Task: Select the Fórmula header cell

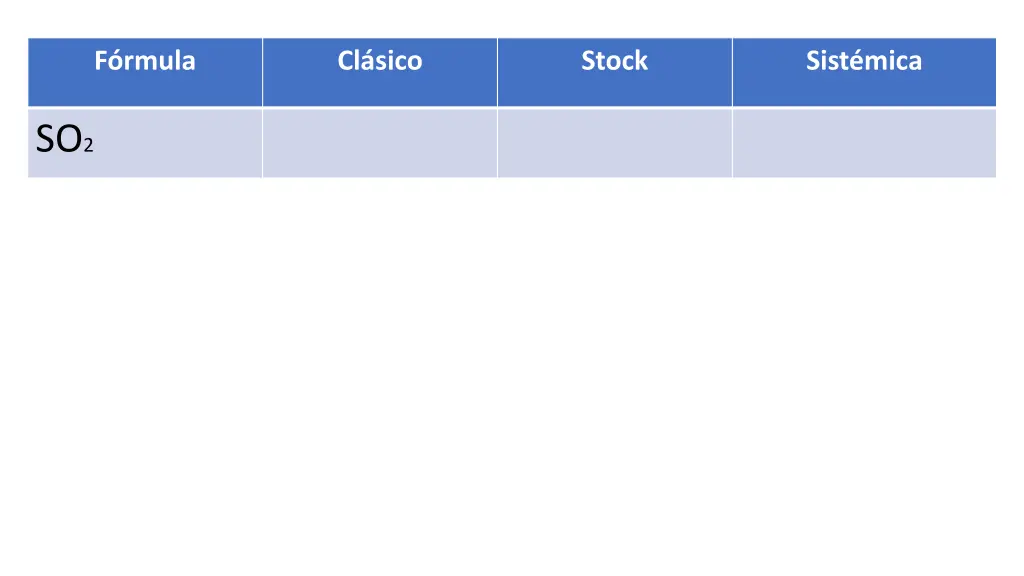Action: coord(145,72)
